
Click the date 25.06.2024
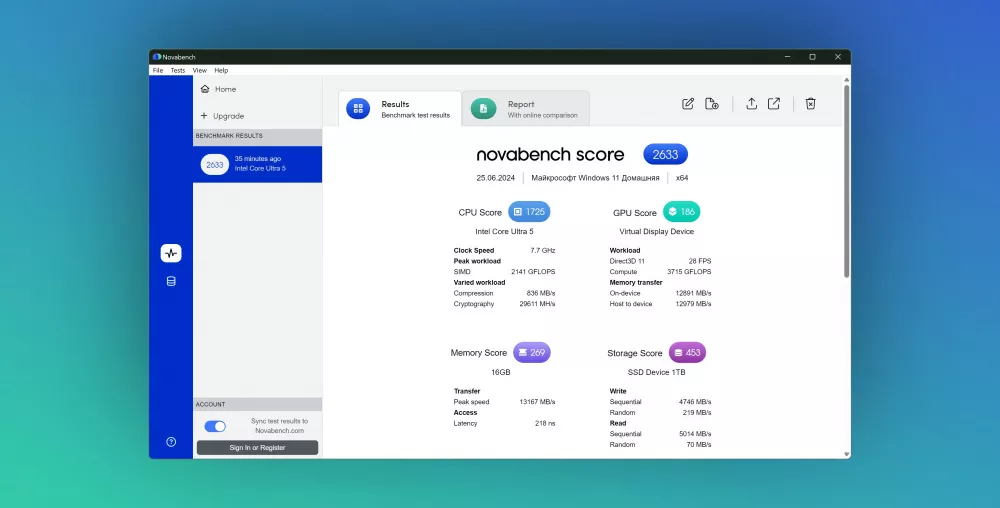(496, 178)
